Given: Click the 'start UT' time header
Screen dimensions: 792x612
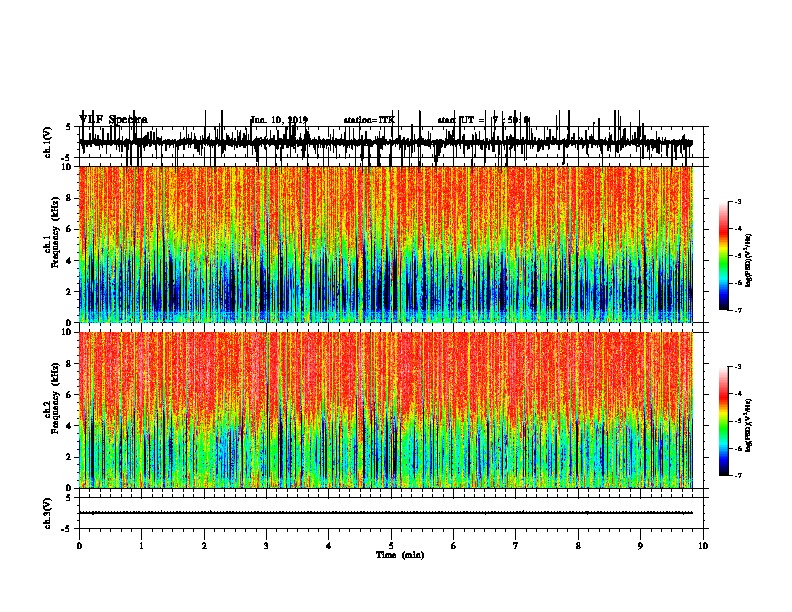Looking at the screenshot, I should point(483,120).
